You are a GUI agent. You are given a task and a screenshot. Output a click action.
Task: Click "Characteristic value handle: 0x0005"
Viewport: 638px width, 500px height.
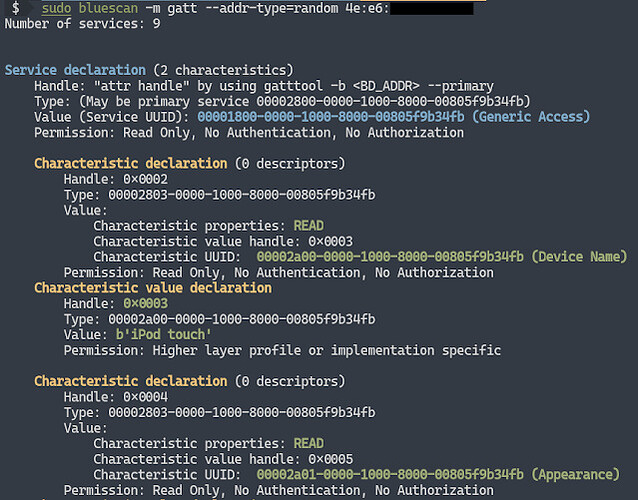click(223, 459)
